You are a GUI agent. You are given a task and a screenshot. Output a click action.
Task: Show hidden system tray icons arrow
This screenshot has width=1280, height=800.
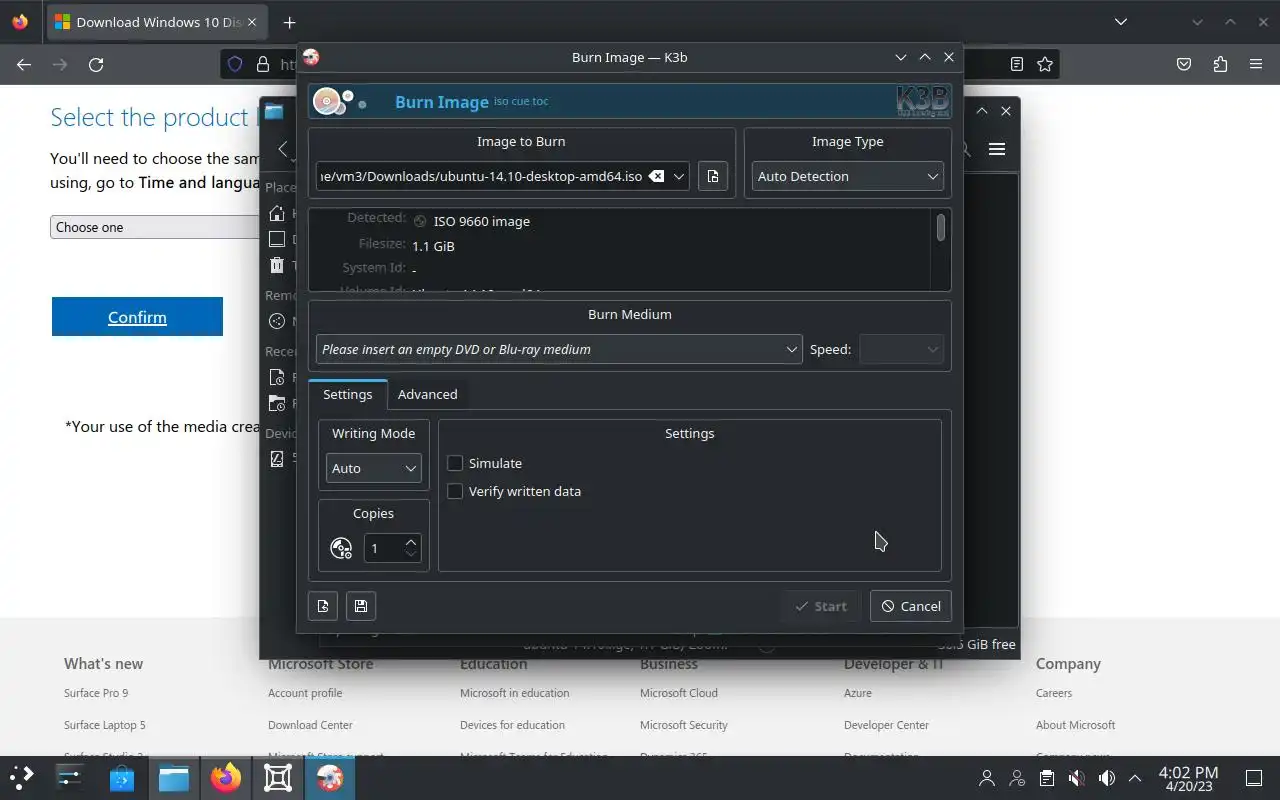click(1135, 778)
